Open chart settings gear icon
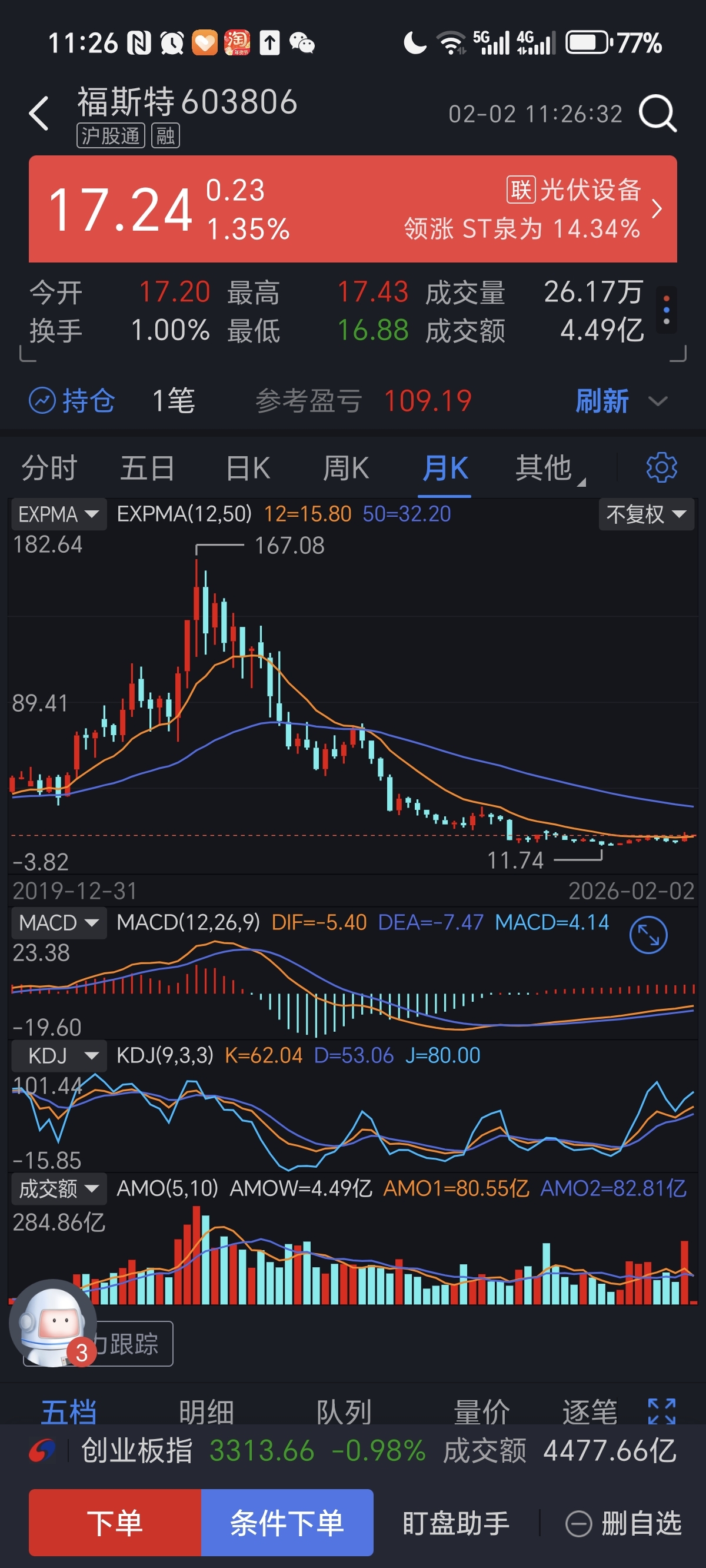This screenshot has height=1568, width=706. (x=661, y=468)
